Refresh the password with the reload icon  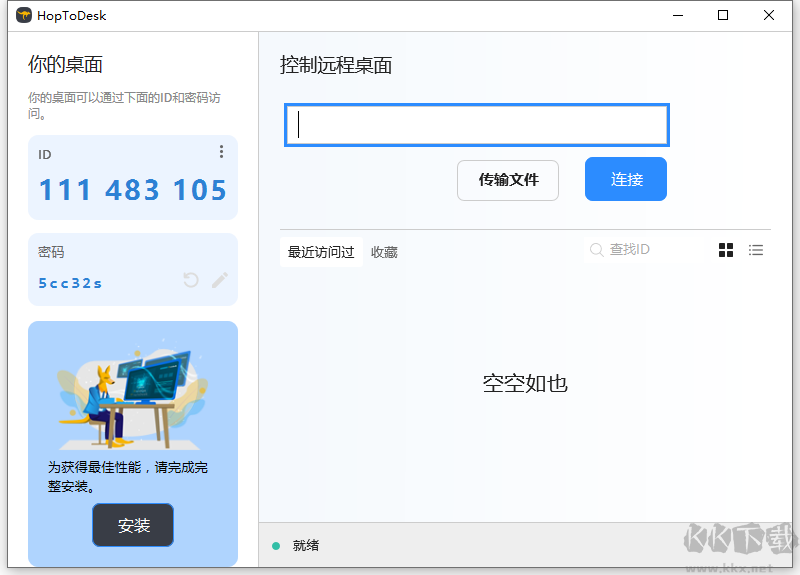191,280
